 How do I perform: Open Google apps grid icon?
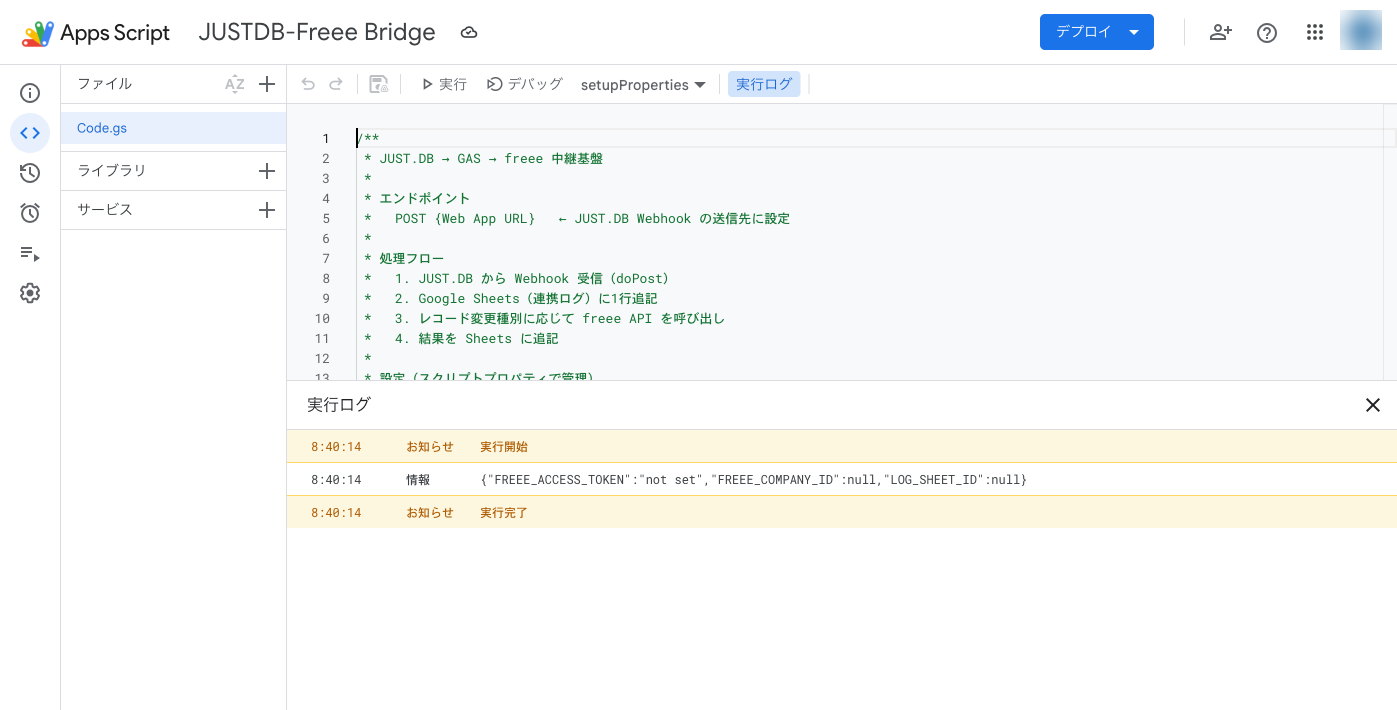click(x=1315, y=32)
